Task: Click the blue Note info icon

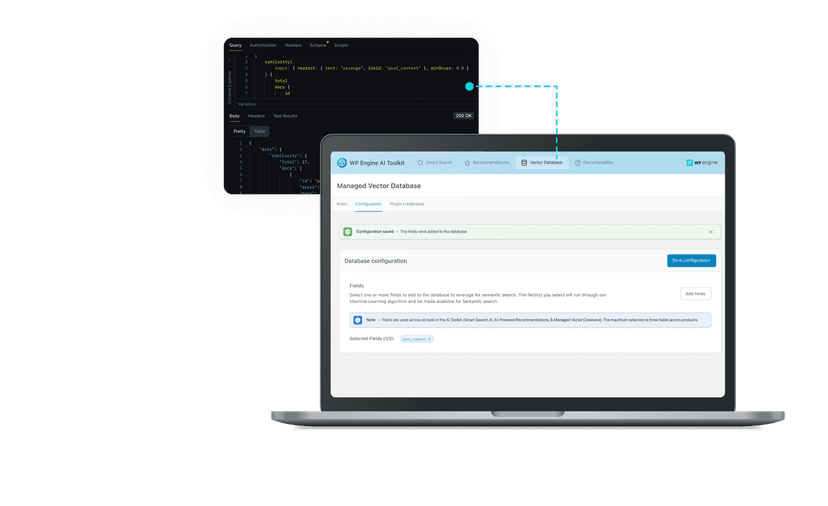Action: pos(357,320)
